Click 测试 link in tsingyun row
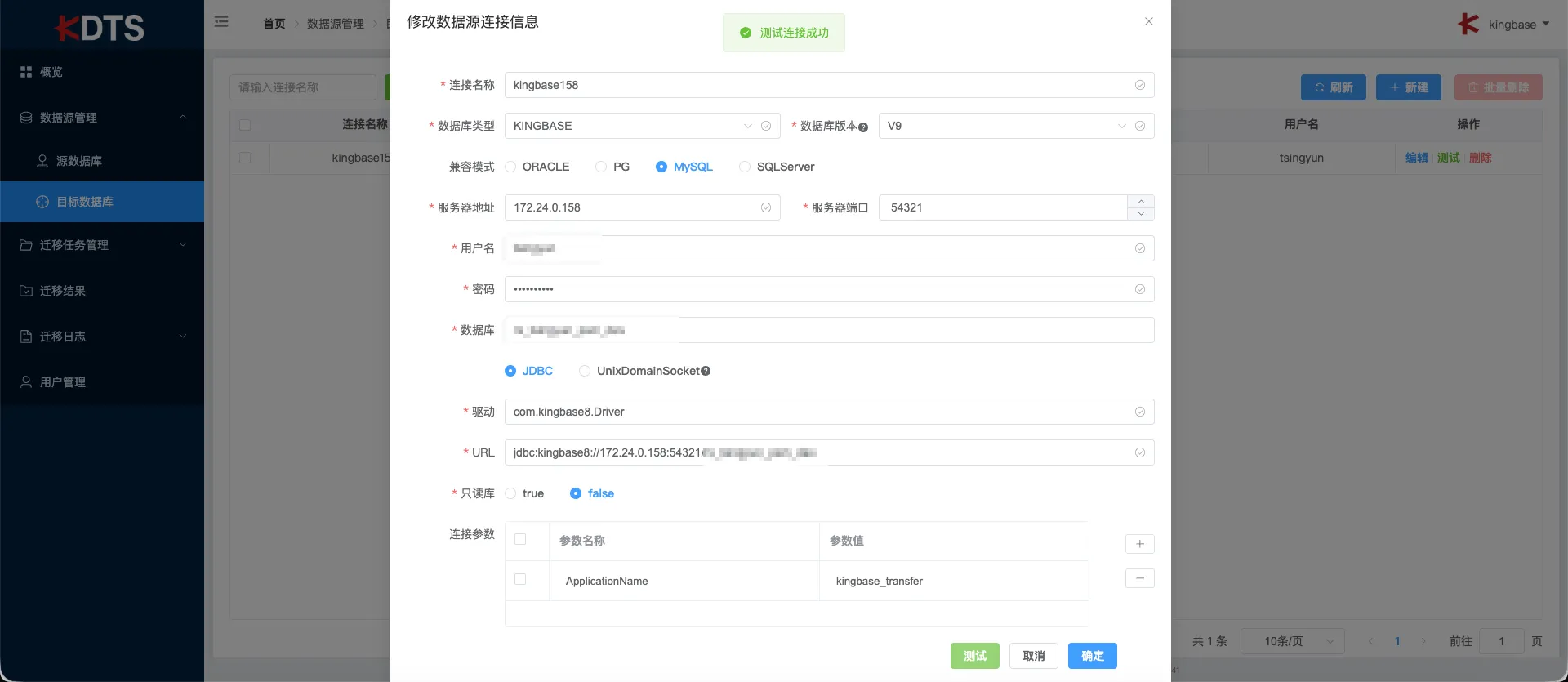The height and width of the screenshot is (682, 1568). 1448,158
